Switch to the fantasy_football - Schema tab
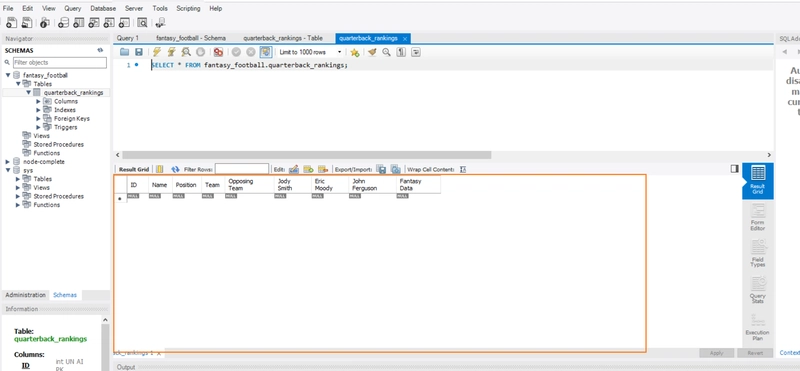The image size is (800, 371). (x=191, y=38)
